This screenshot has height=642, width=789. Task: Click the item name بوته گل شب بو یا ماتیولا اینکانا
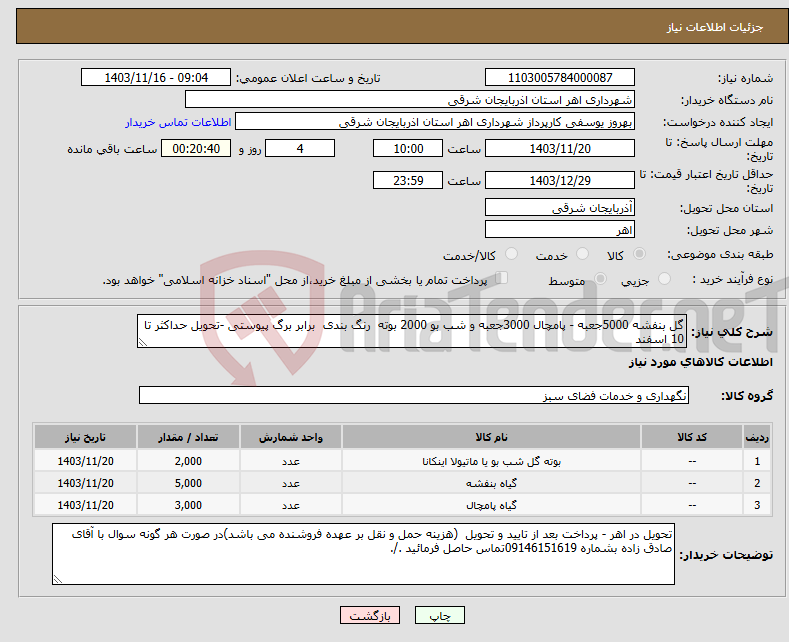pos(491,461)
